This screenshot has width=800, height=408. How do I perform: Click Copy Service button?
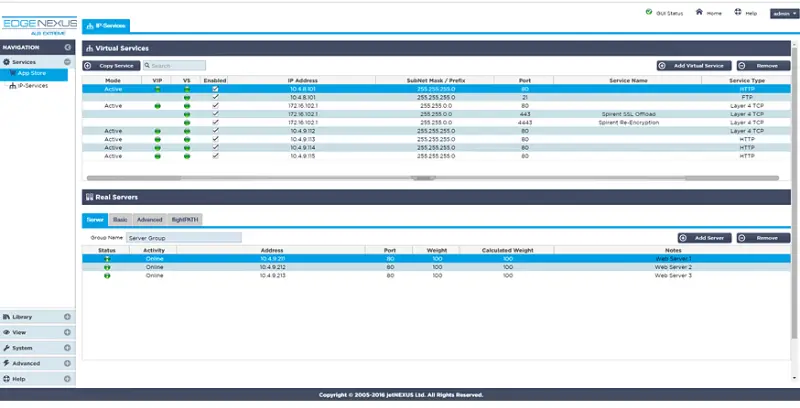coord(111,66)
